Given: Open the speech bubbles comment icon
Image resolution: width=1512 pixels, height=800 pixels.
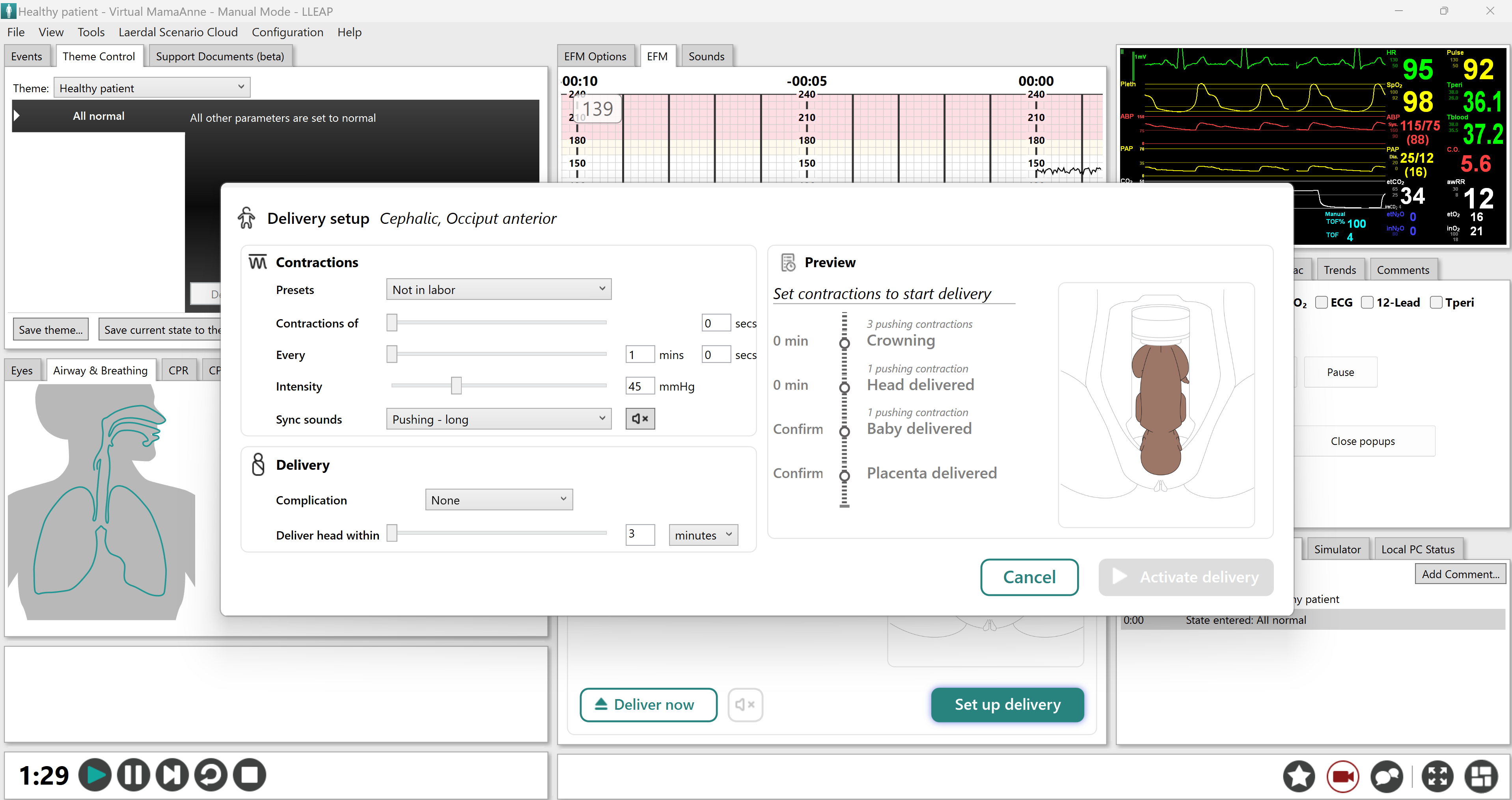Looking at the screenshot, I should [1386, 776].
